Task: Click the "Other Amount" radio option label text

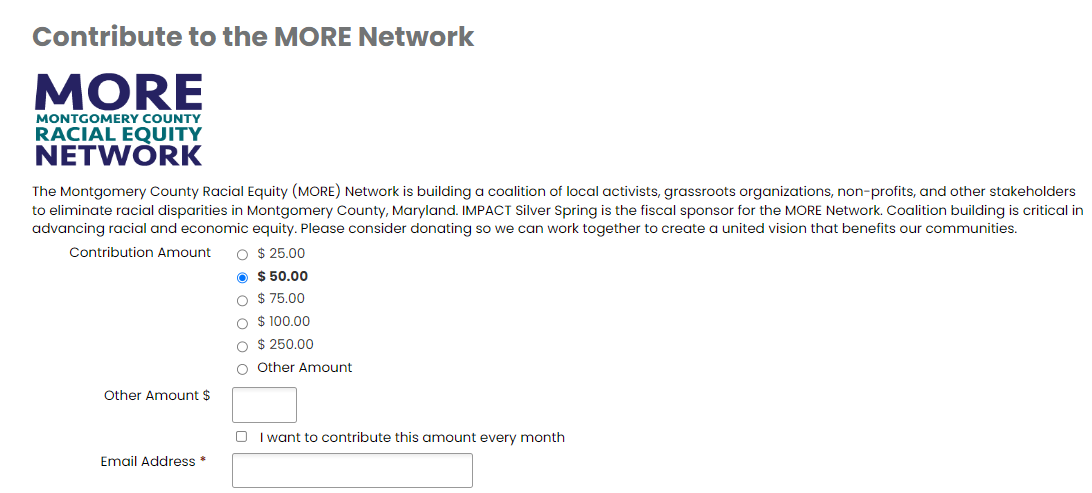Action: [304, 368]
